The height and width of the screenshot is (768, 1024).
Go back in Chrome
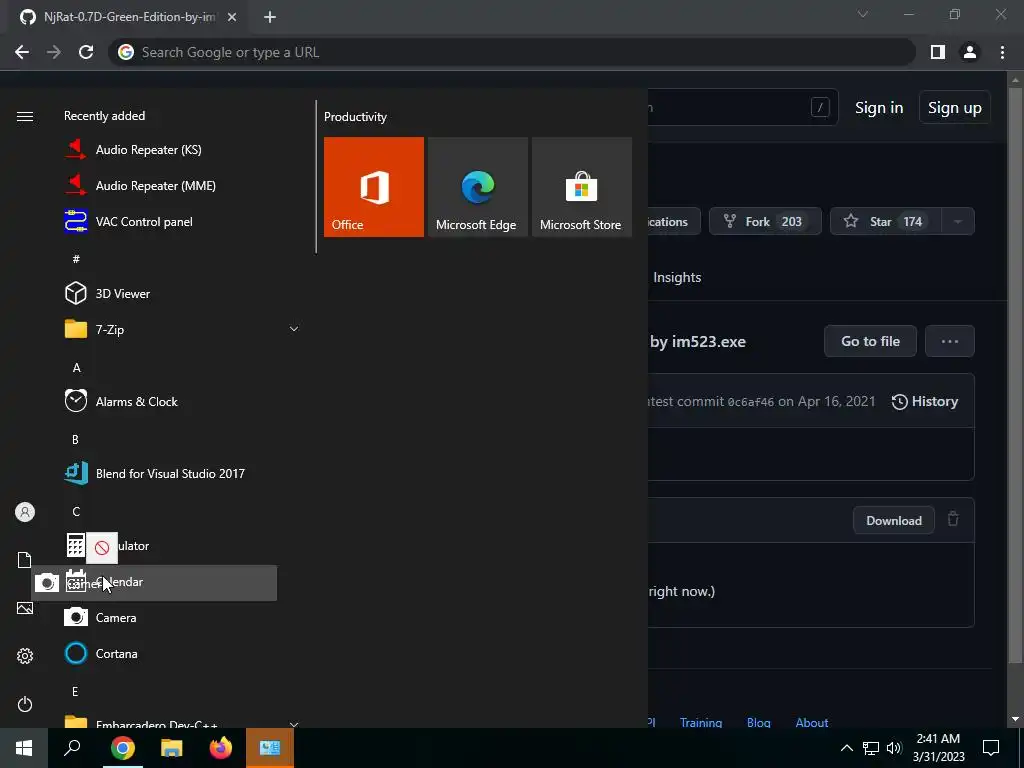point(22,52)
